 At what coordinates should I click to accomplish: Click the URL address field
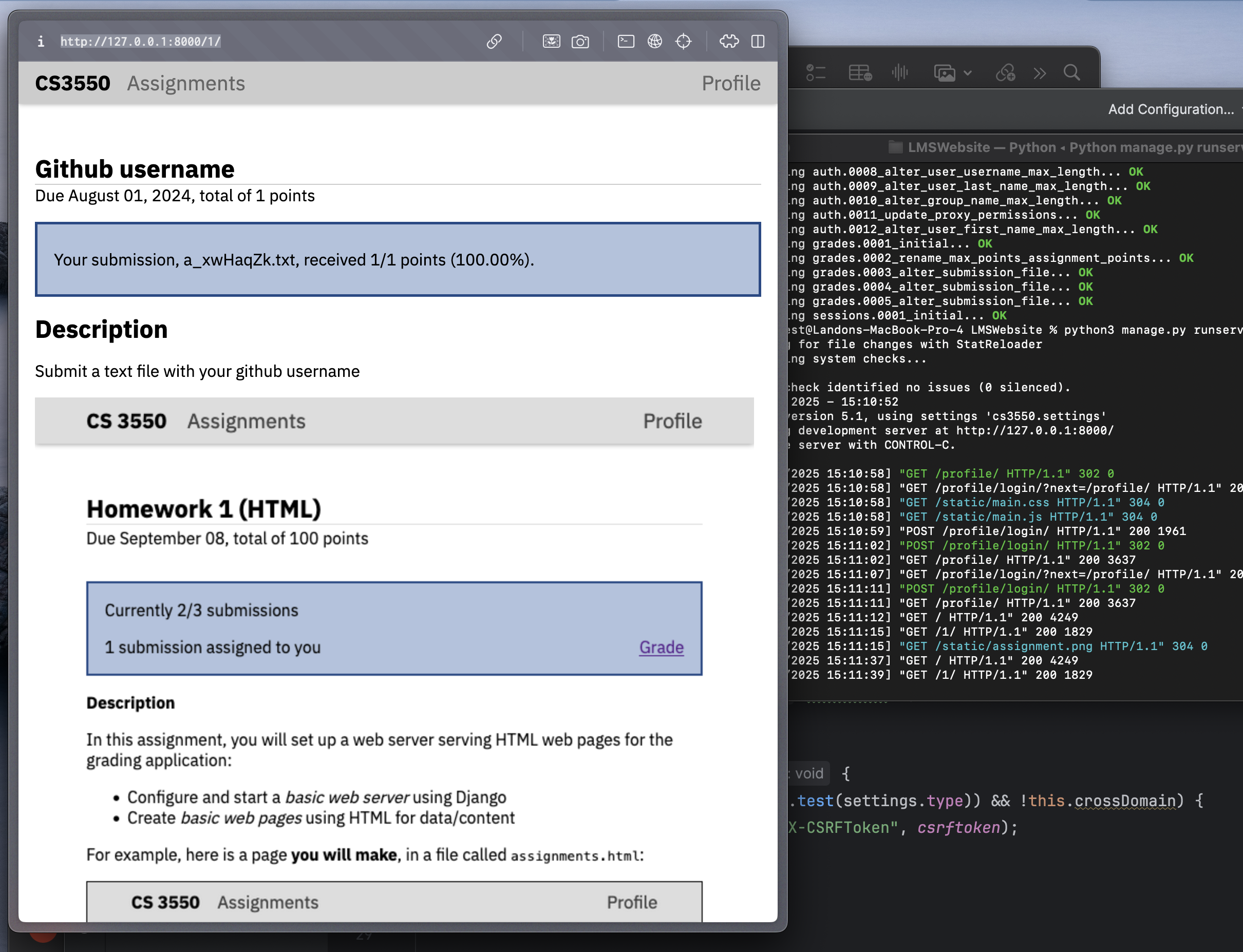(141, 42)
